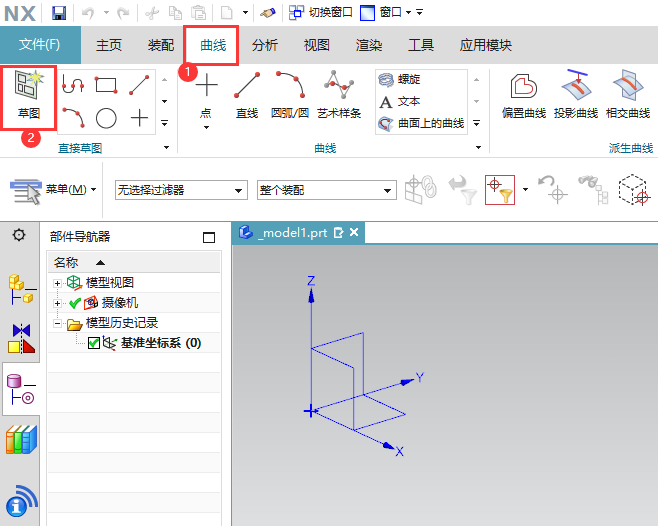658x526 pixels.
Task: Select the Point (点) tool in curve group
Action: tap(206, 95)
